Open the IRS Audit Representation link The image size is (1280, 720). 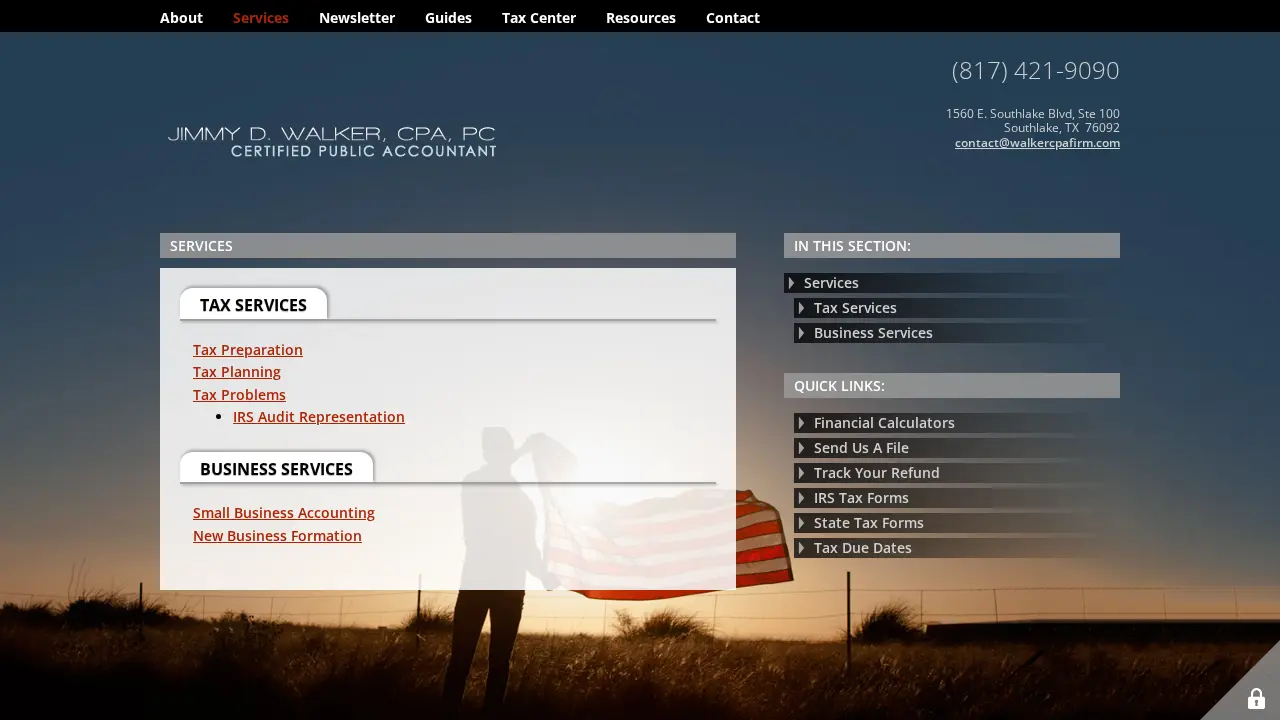(319, 417)
